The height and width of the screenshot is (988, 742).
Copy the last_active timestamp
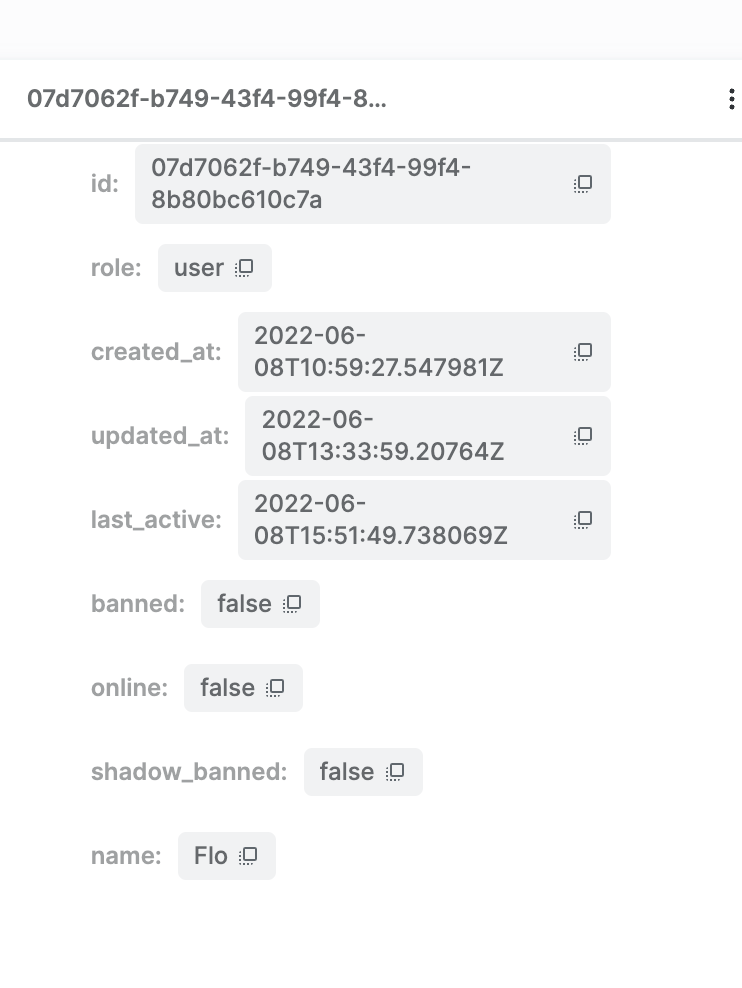[x=583, y=520]
